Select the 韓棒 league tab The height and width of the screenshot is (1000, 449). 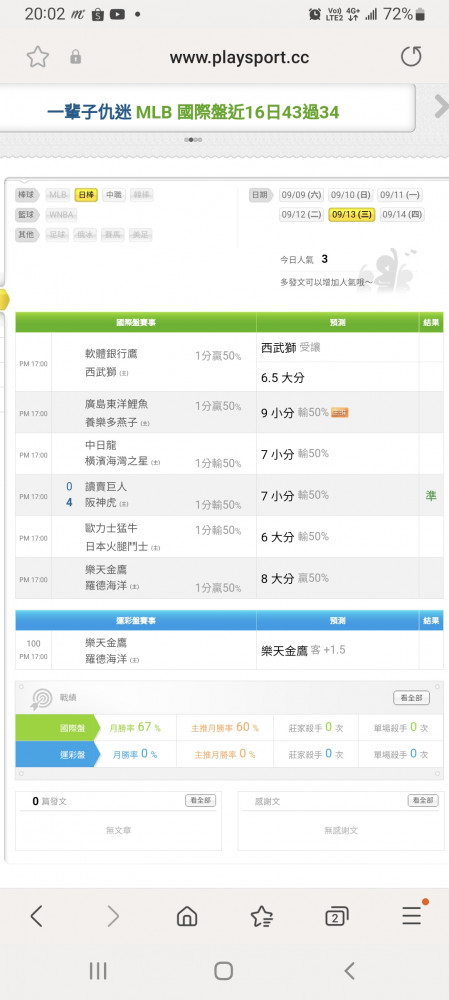[142, 195]
